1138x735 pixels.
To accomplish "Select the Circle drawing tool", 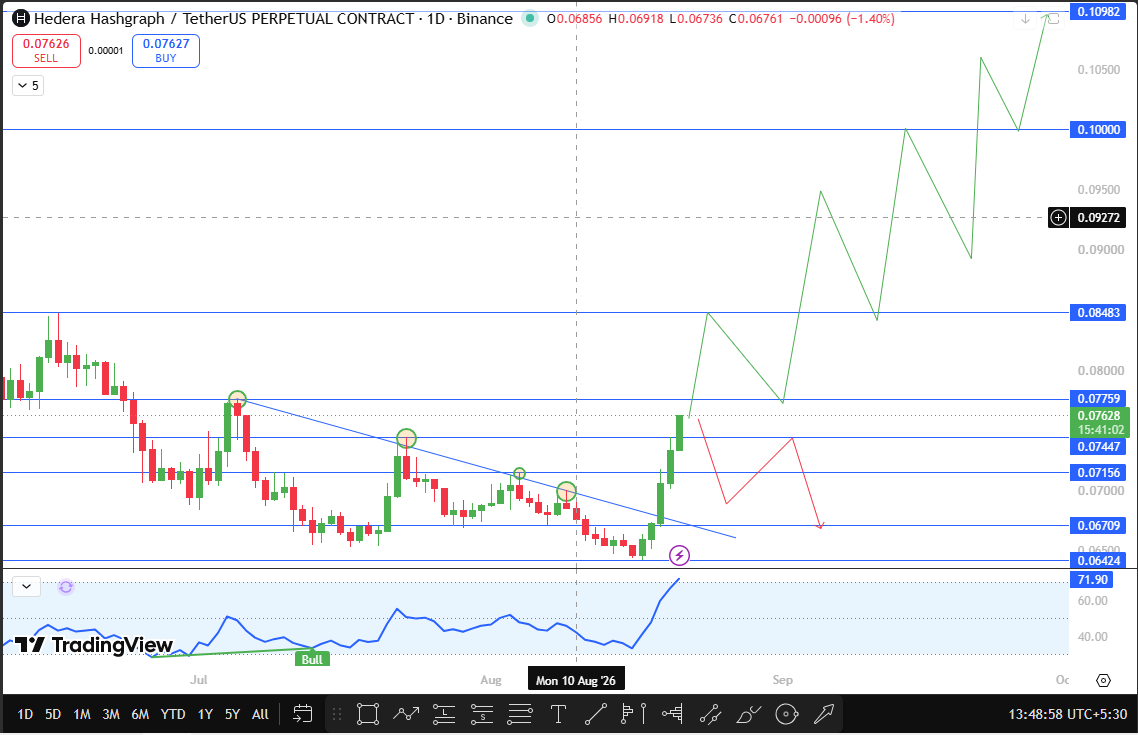I will [x=786, y=714].
